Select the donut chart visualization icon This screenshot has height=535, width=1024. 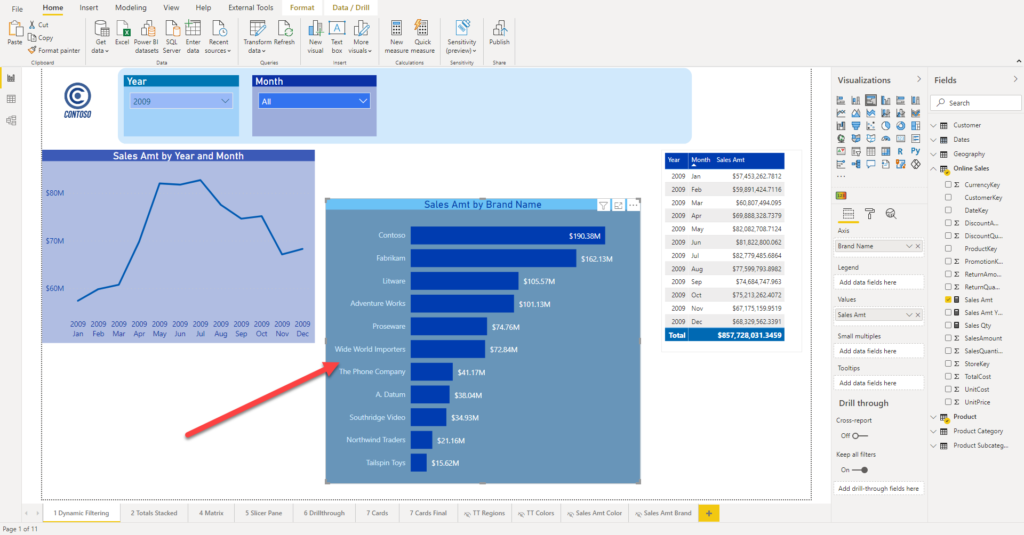[x=901, y=125]
